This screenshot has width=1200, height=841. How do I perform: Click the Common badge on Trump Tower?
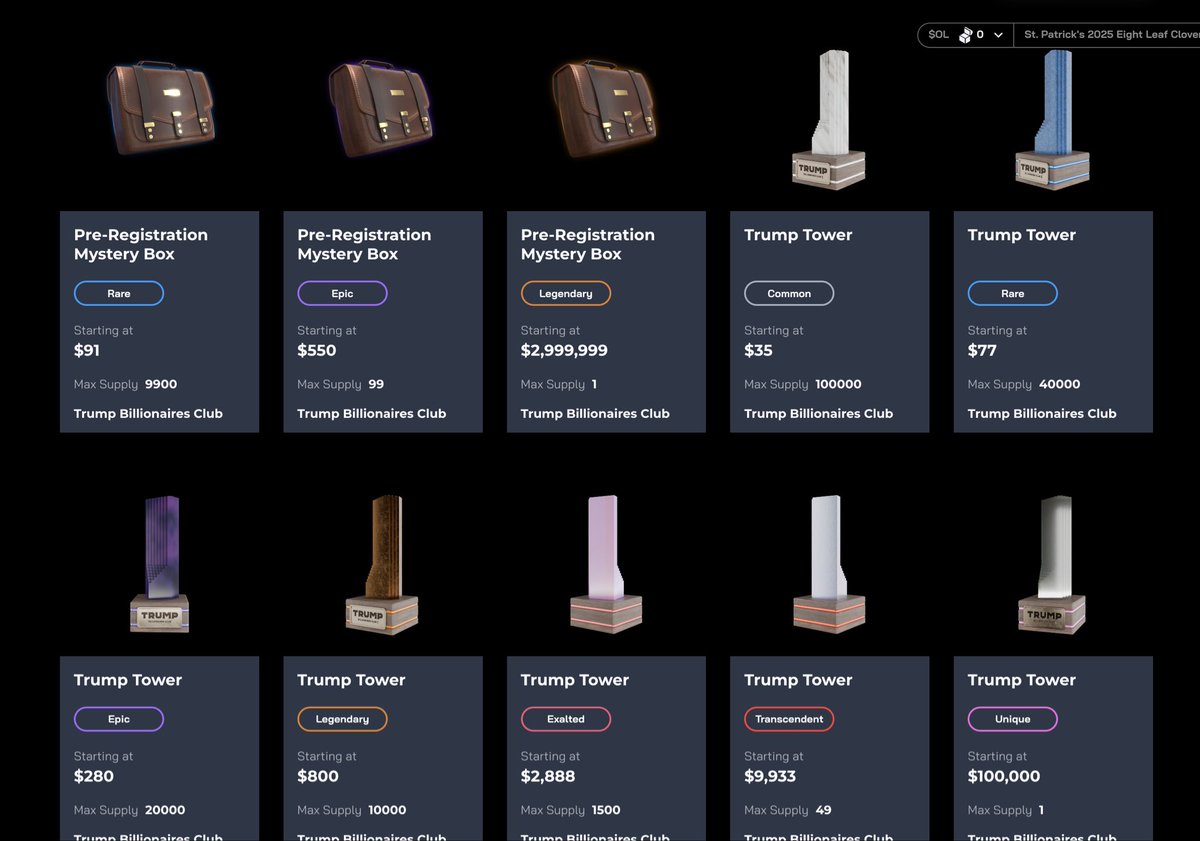pos(789,294)
